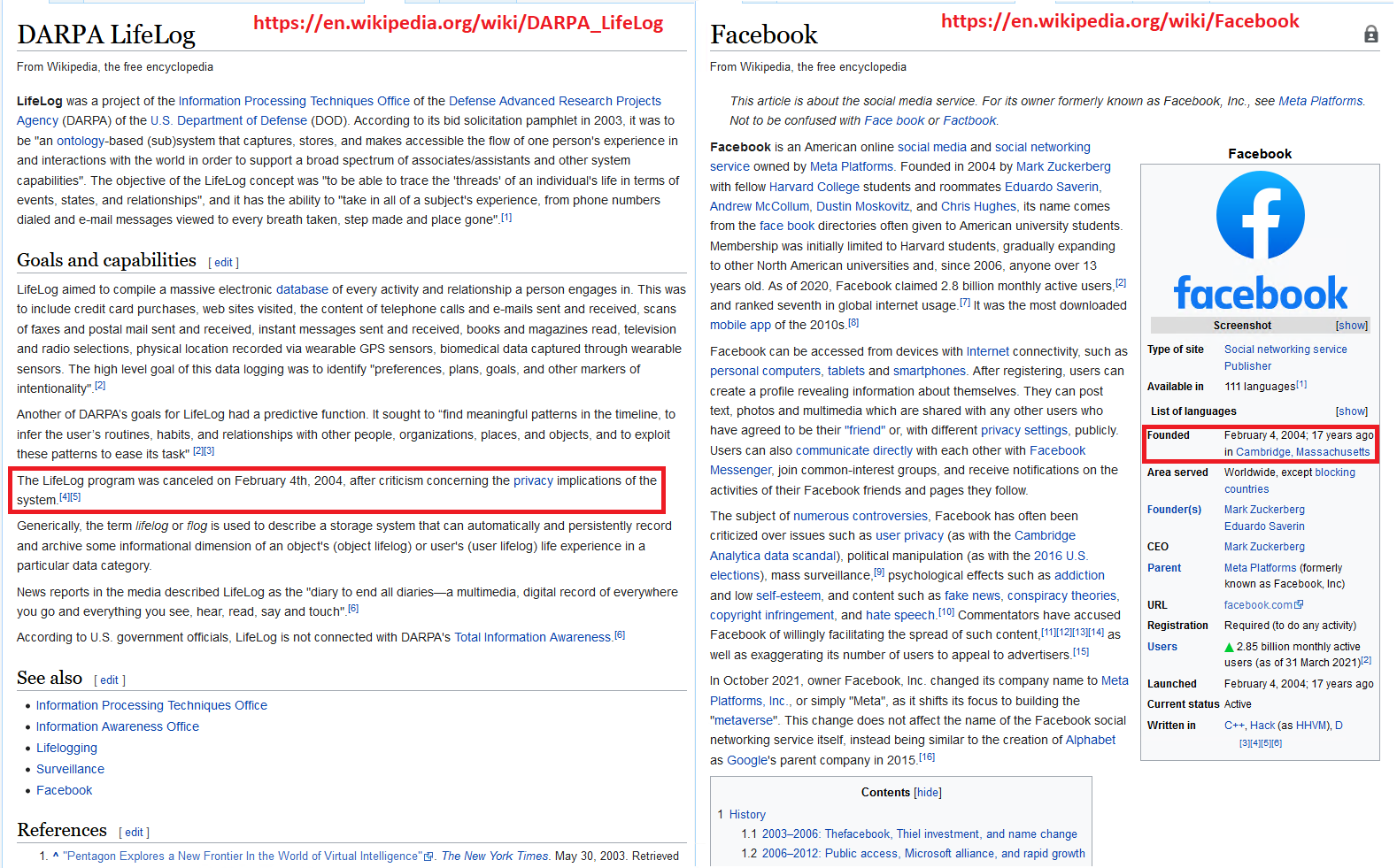The width and height of the screenshot is (1397, 868).
Task: Click external link icon beside facebook.com
Action: [x=1299, y=605]
